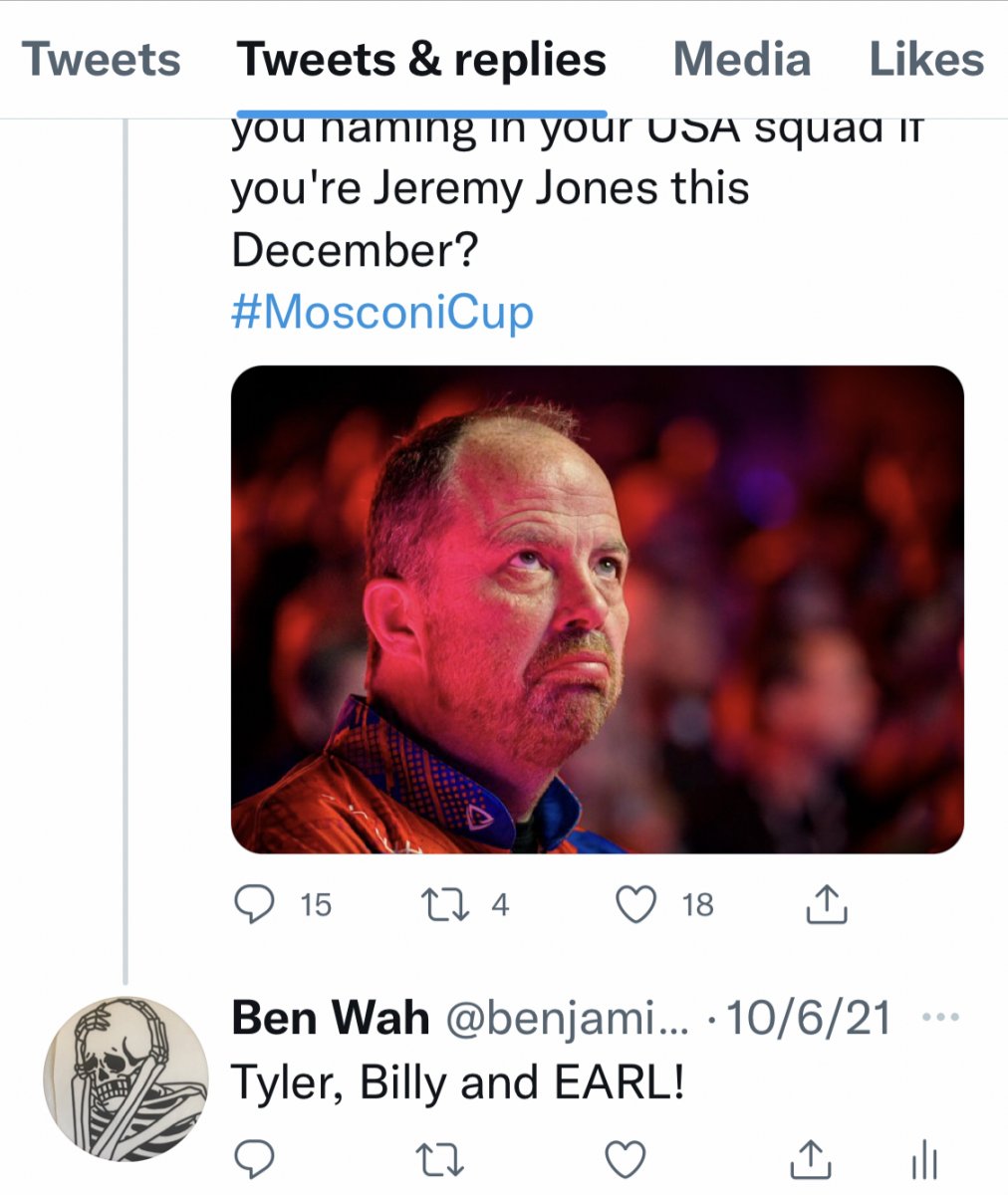The image size is (1008, 1195).
Task: Open the @benjami... handle
Action: click(x=566, y=1019)
